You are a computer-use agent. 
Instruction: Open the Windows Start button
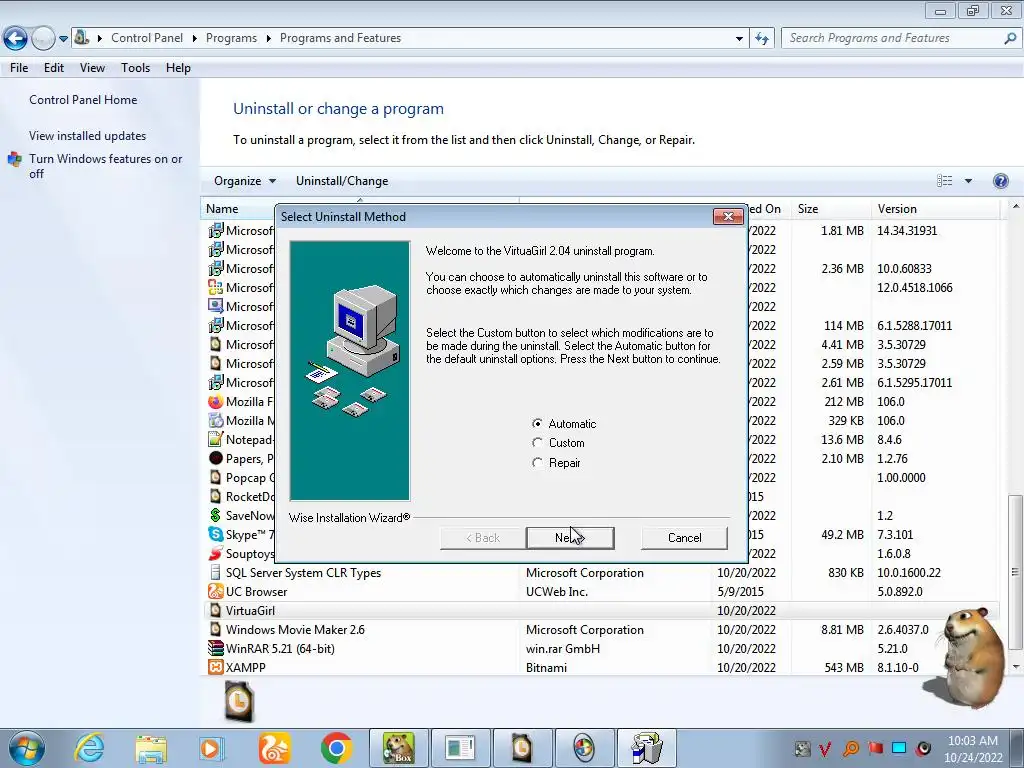(x=26, y=748)
